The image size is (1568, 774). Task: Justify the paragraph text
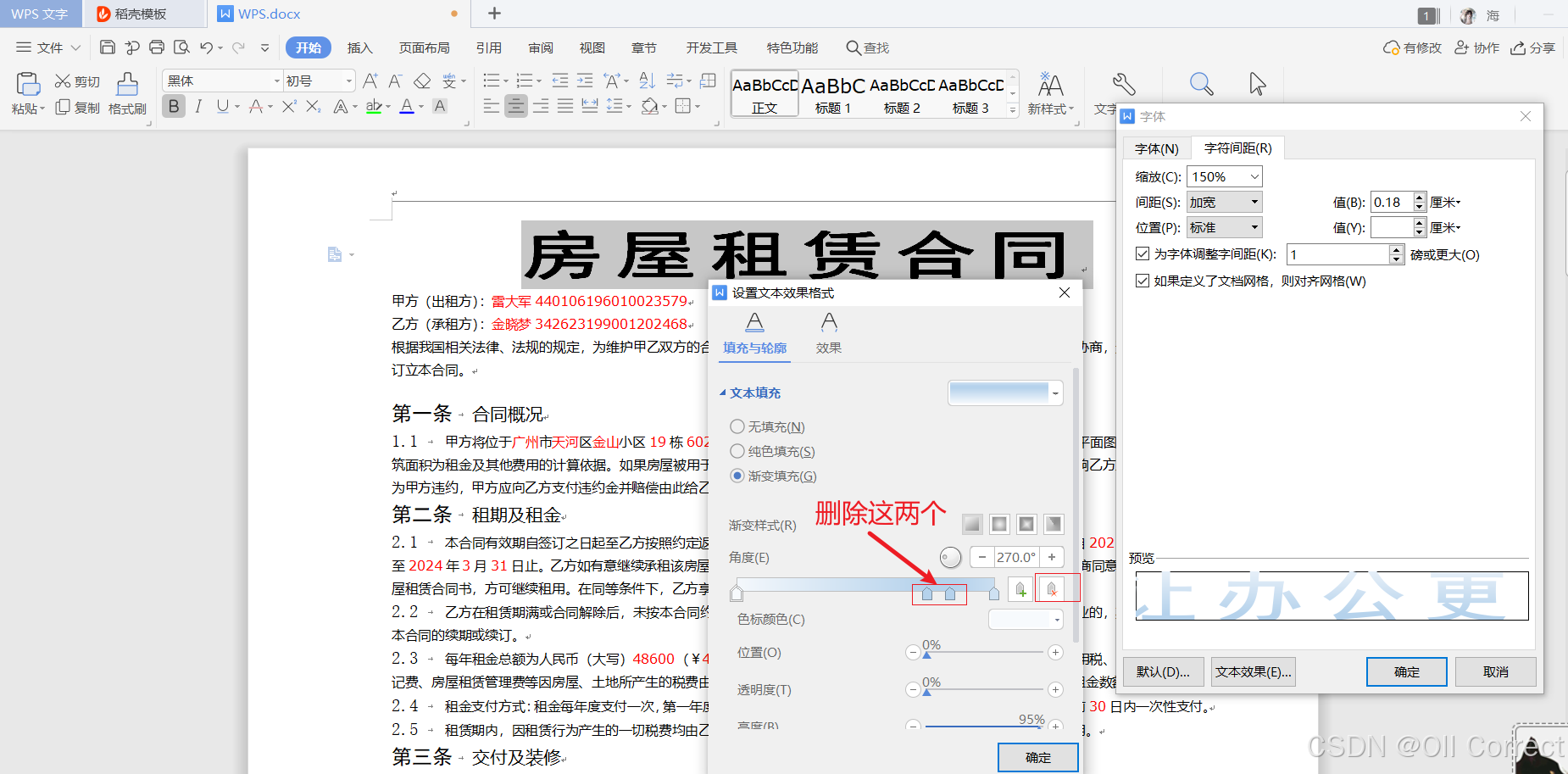click(x=565, y=106)
